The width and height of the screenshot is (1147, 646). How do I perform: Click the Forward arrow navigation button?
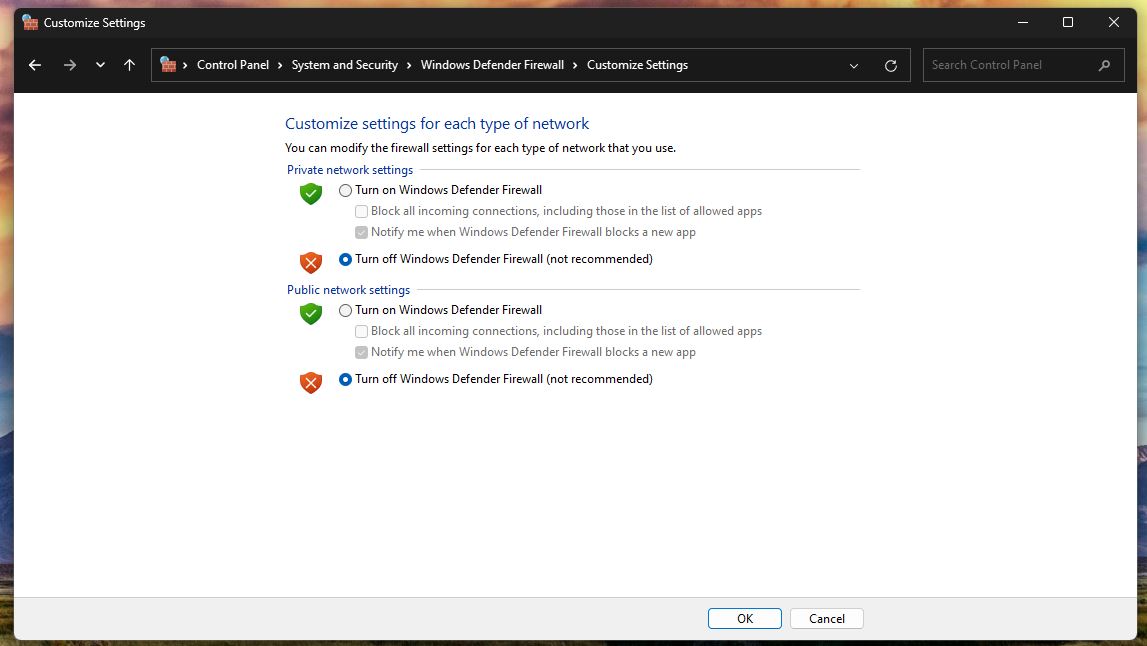69,65
